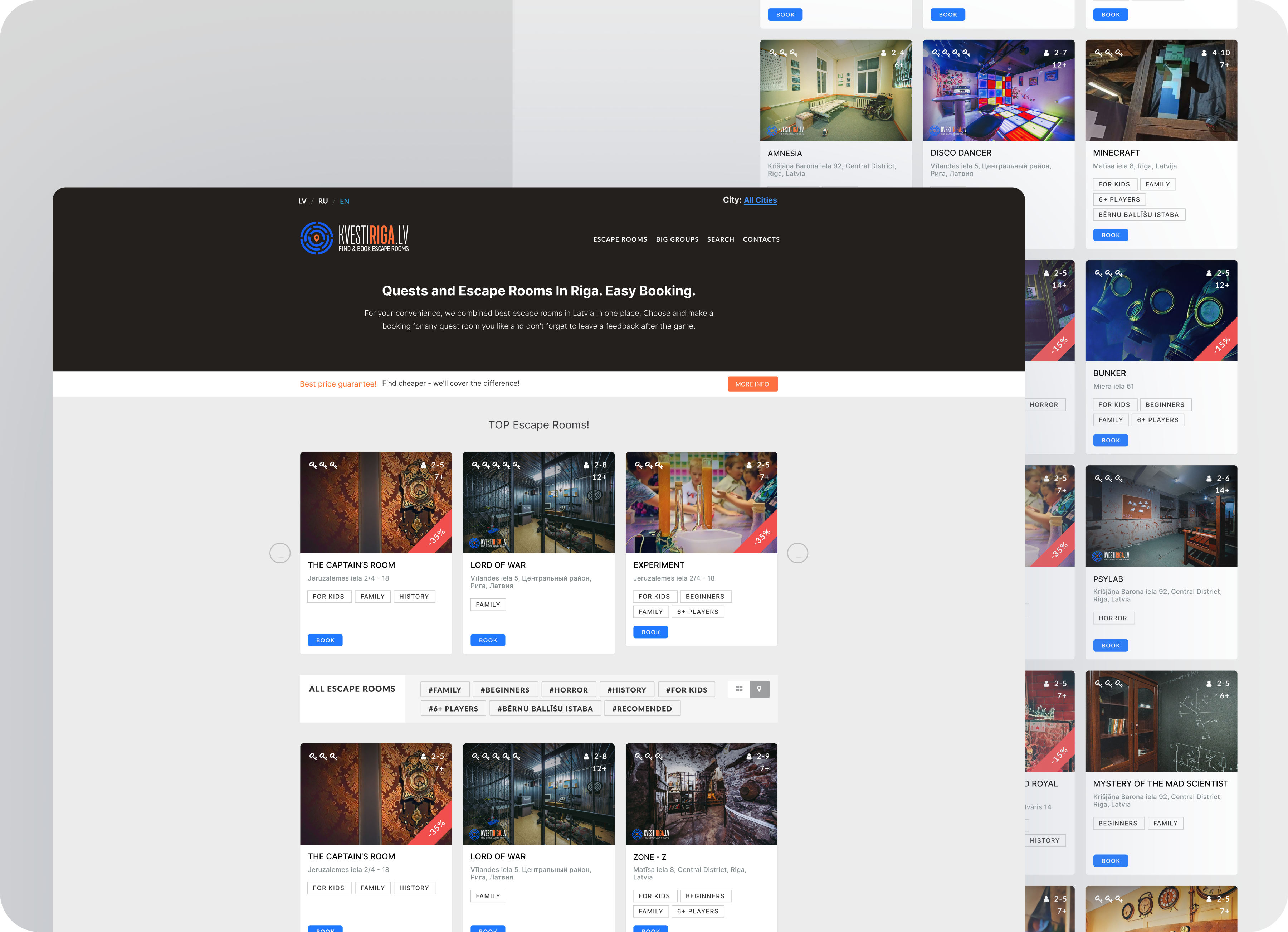Open the Contacts menu item

coord(761,239)
